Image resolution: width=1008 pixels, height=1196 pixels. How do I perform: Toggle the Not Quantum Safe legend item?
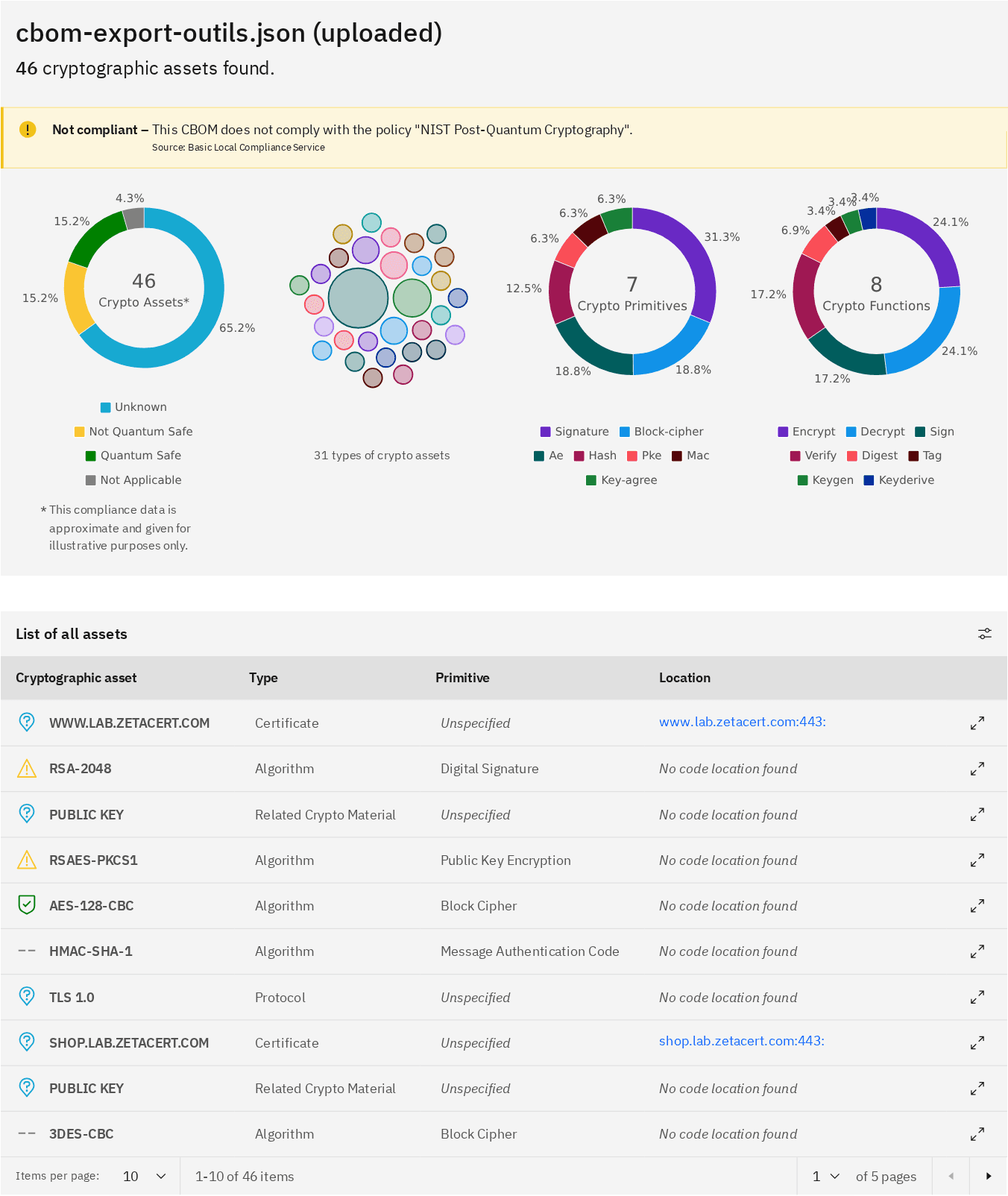pyautogui.click(x=133, y=432)
